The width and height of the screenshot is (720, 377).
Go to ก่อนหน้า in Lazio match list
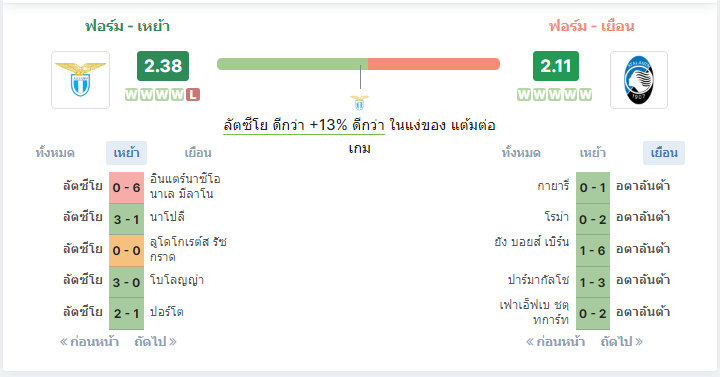(90, 342)
